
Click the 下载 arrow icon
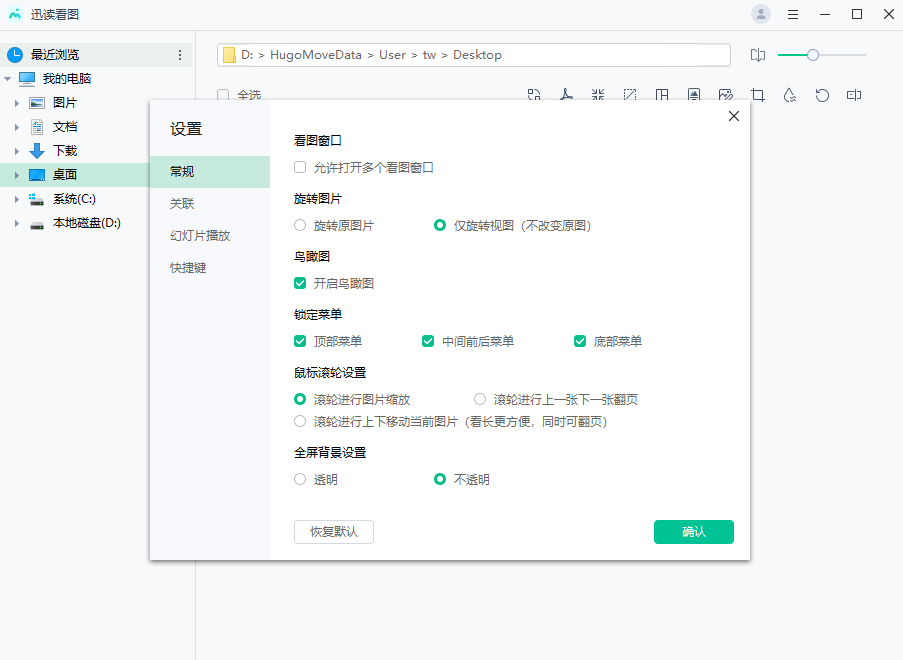tap(37, 151)
